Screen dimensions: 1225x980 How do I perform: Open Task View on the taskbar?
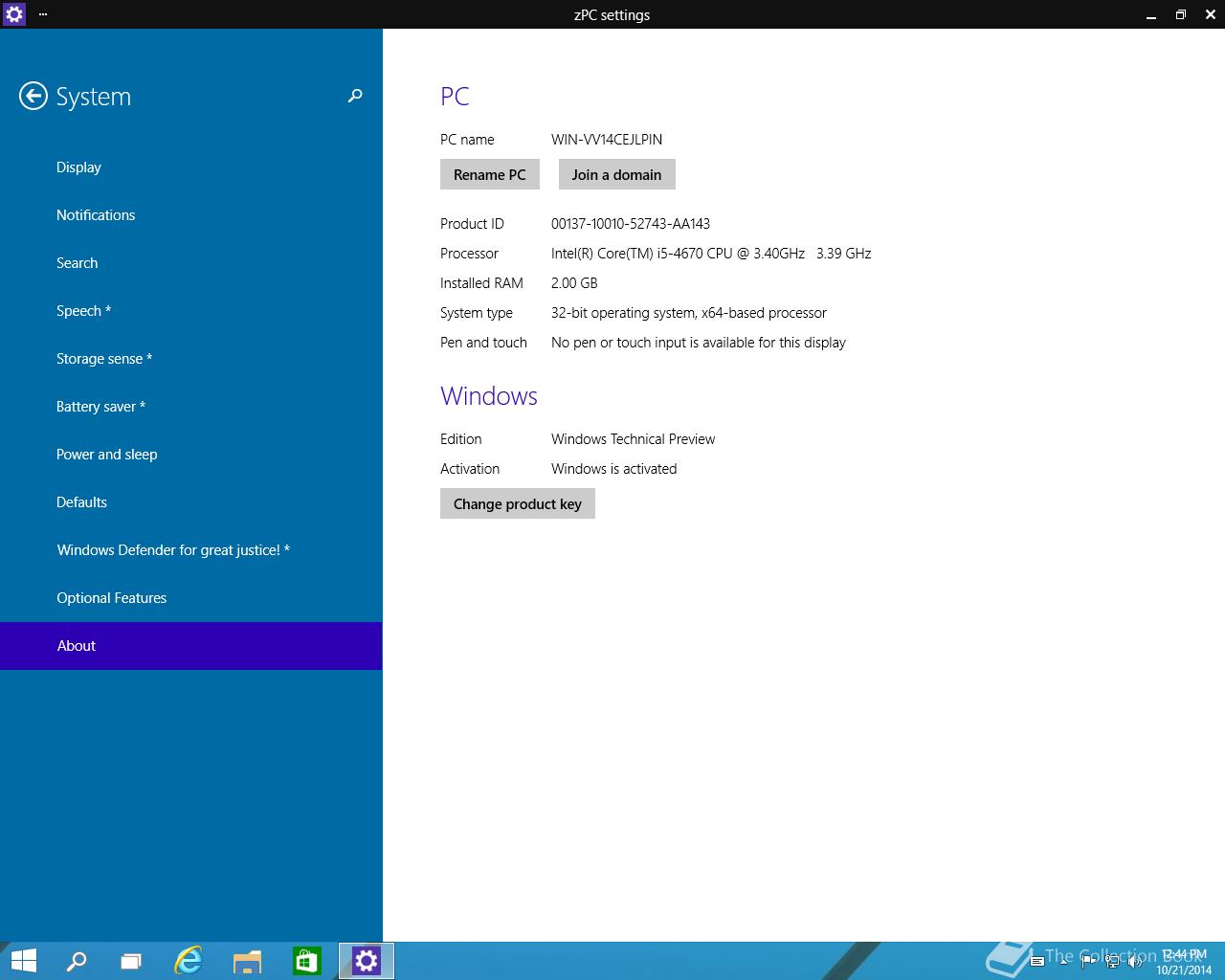point(131,961)
